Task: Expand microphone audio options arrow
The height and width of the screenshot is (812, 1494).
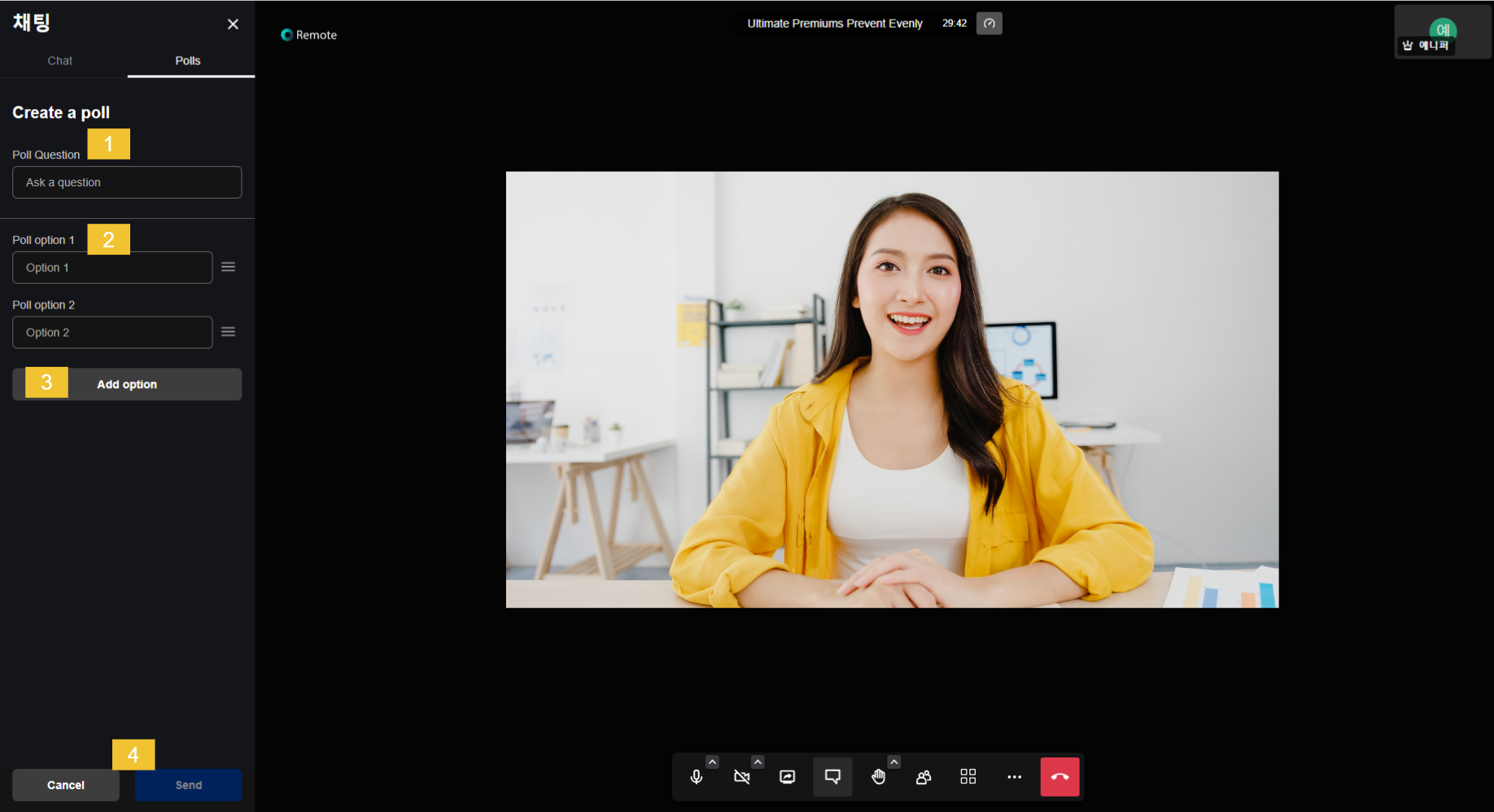Action: pos(712,762)
